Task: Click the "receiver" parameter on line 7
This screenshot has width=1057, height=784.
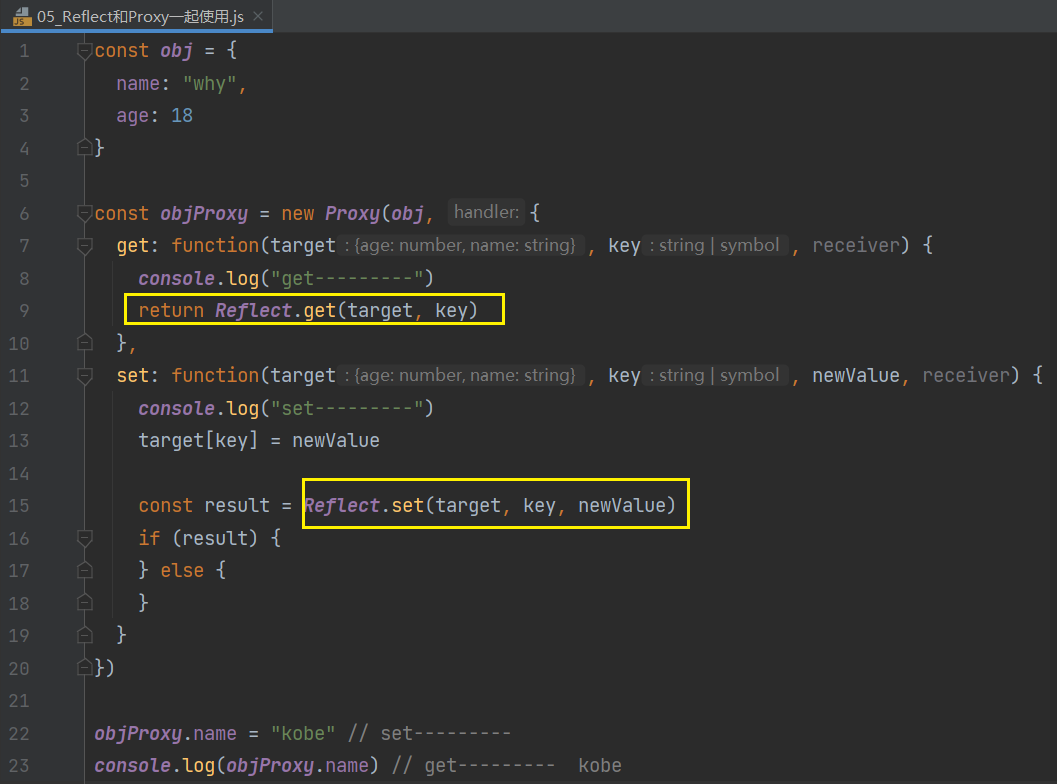Action: tap(856, 245)
